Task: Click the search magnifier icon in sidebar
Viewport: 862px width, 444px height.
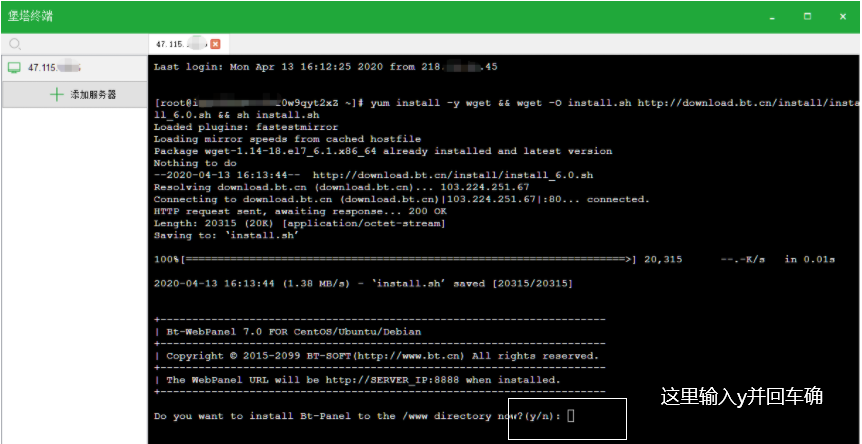Action: click(x=15, y=45)
